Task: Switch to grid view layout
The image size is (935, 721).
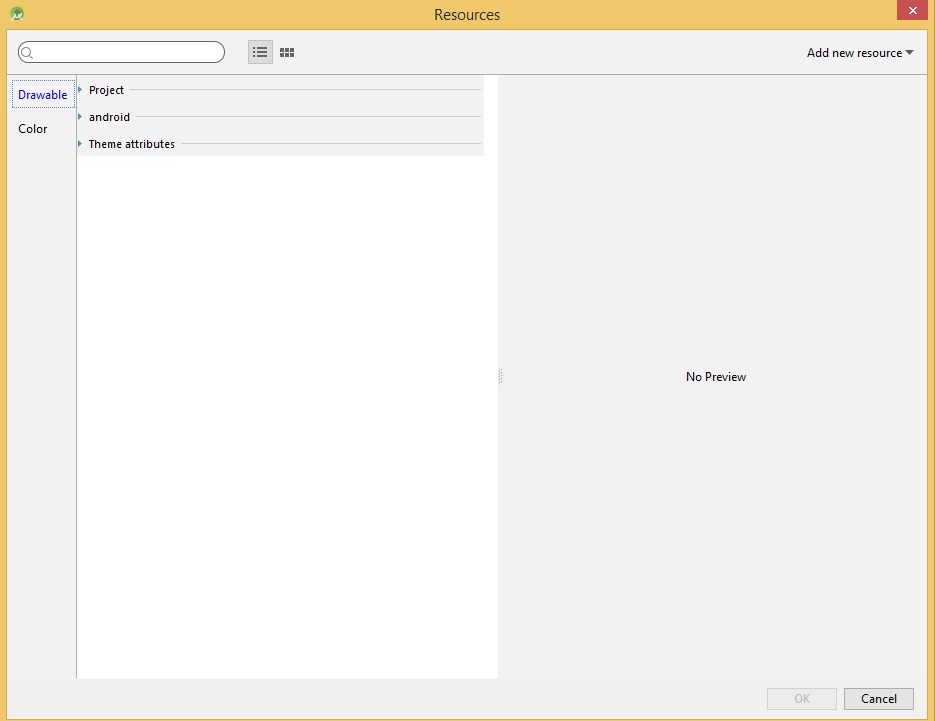Action: tap(287, 52)
